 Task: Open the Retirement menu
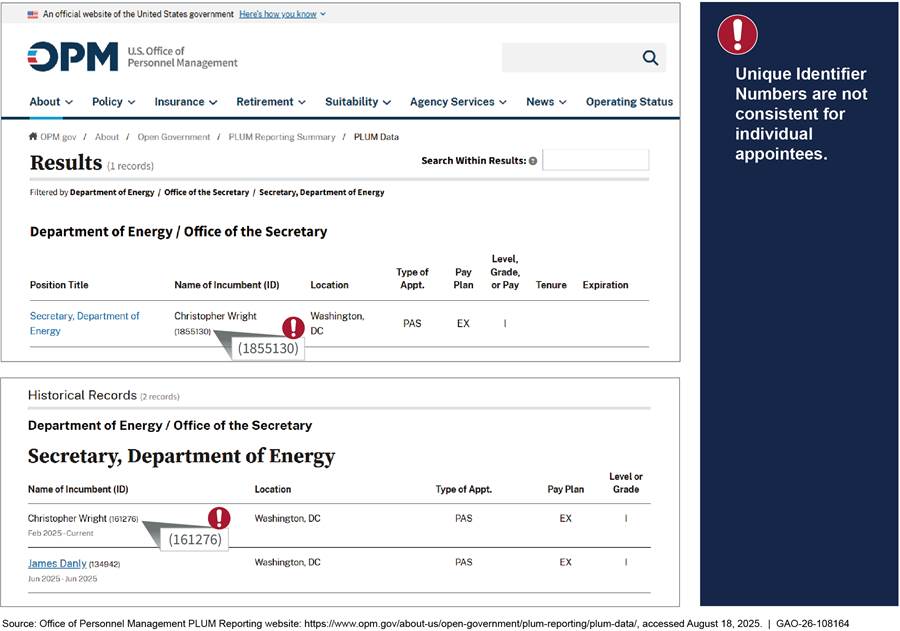pyautogui.click(x=270, y=102)
